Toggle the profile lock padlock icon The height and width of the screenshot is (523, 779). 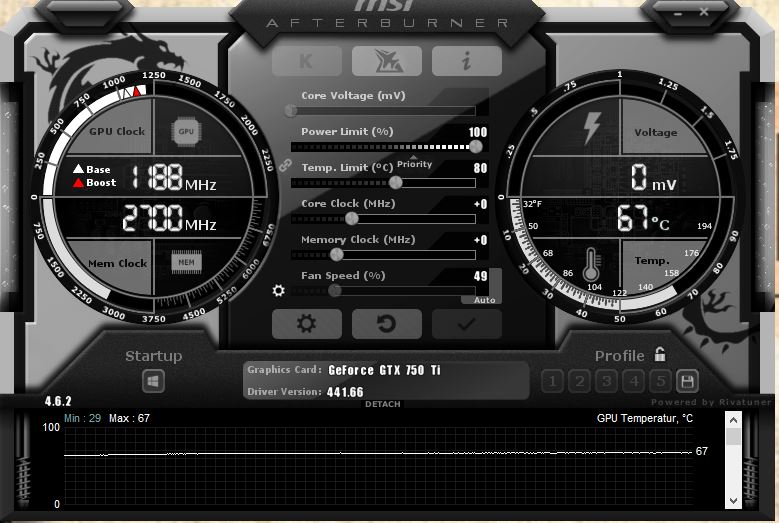[660, 354]
